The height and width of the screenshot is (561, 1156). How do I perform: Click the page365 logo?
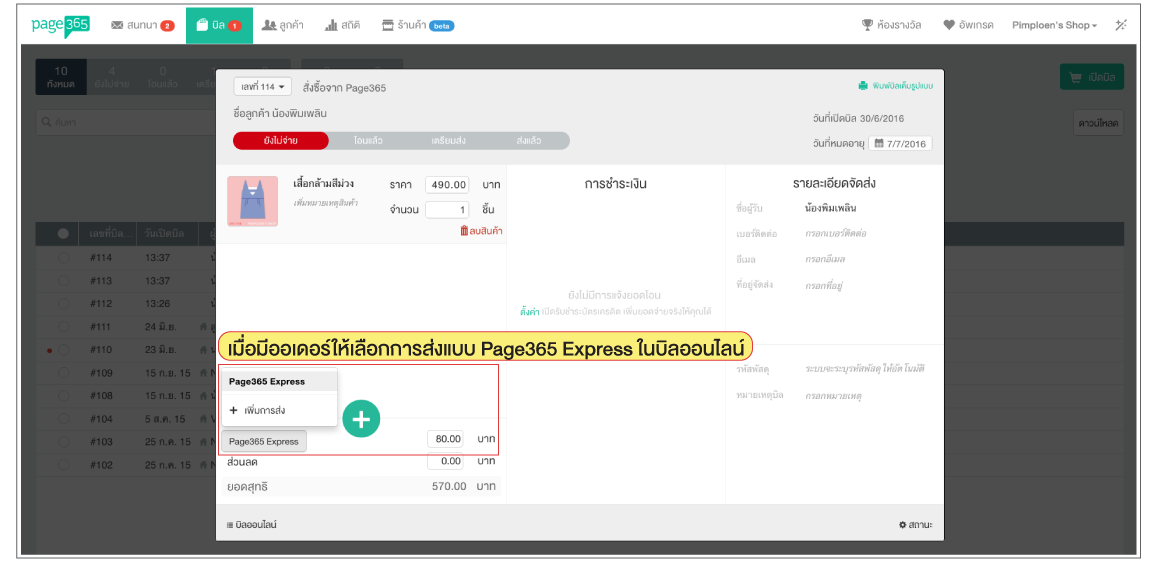60,25
